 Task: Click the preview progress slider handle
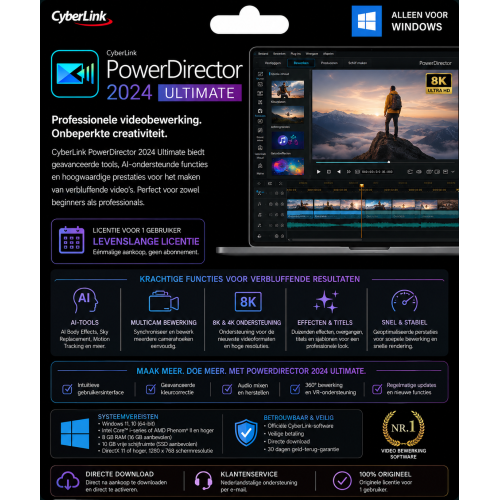pos(389,162)
